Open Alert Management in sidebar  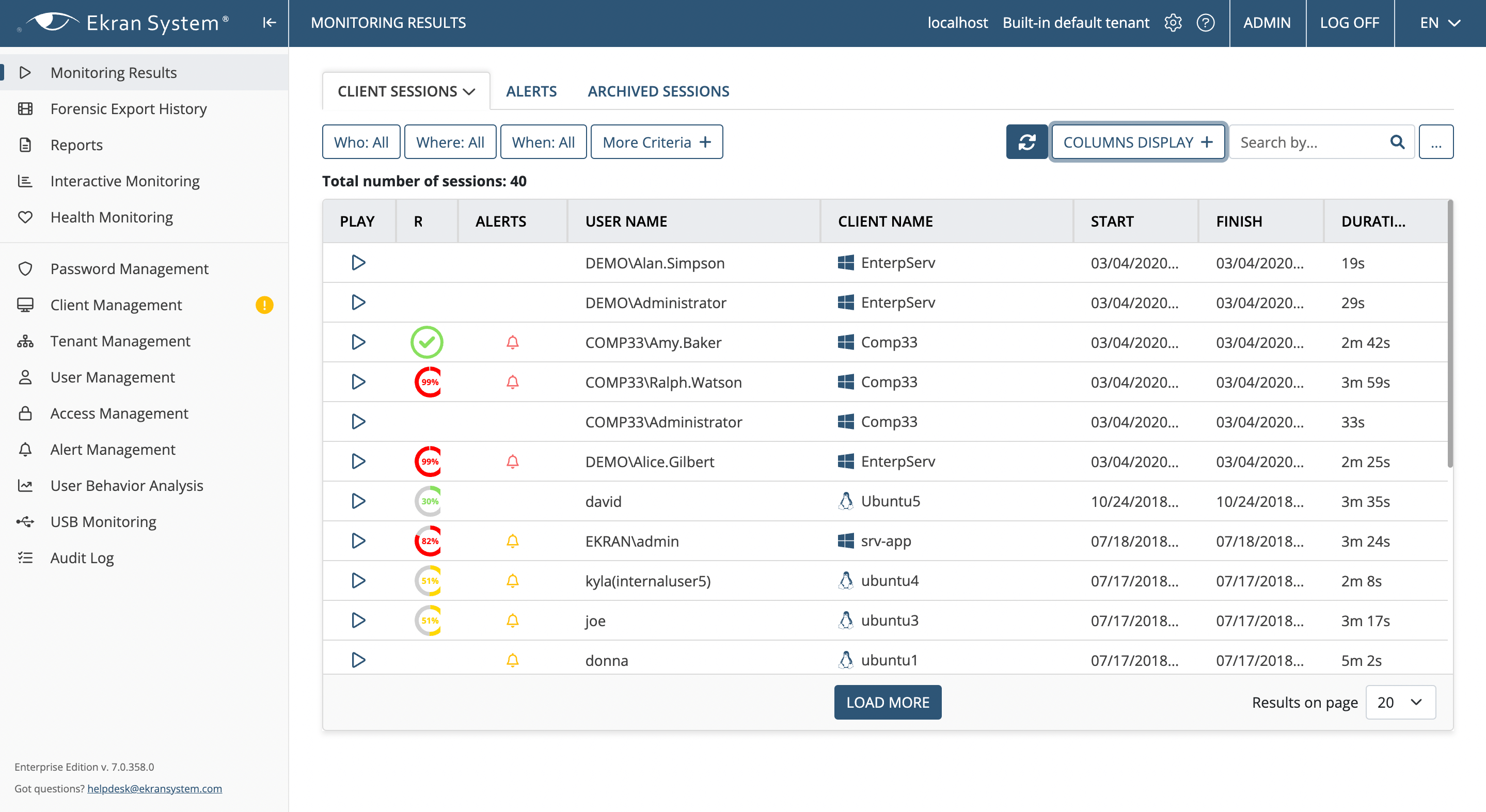(x=144, y=450)
